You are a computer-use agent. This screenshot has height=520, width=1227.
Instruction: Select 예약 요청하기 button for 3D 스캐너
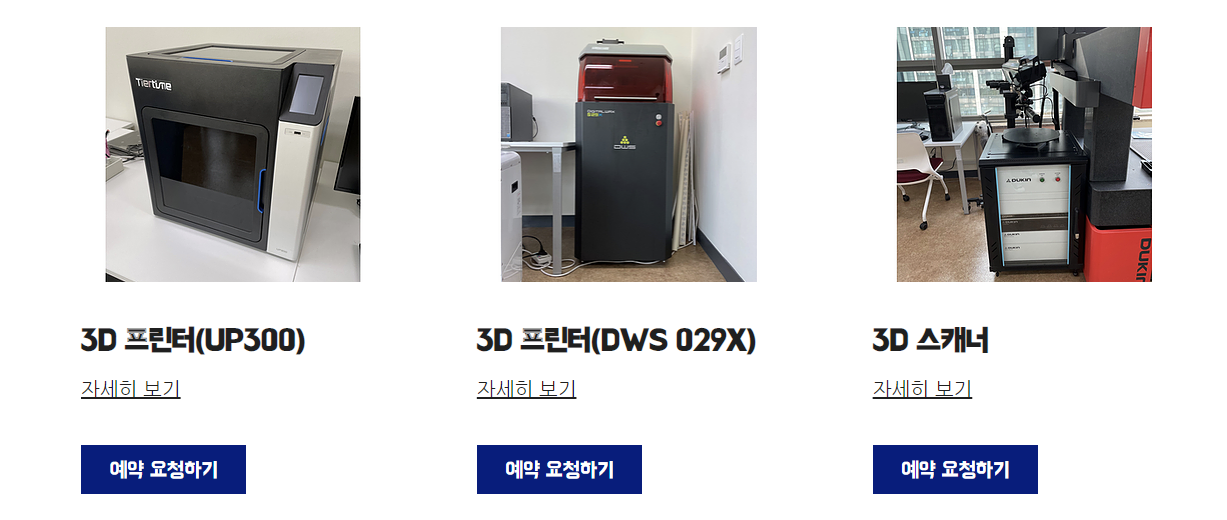coord(955,469)
